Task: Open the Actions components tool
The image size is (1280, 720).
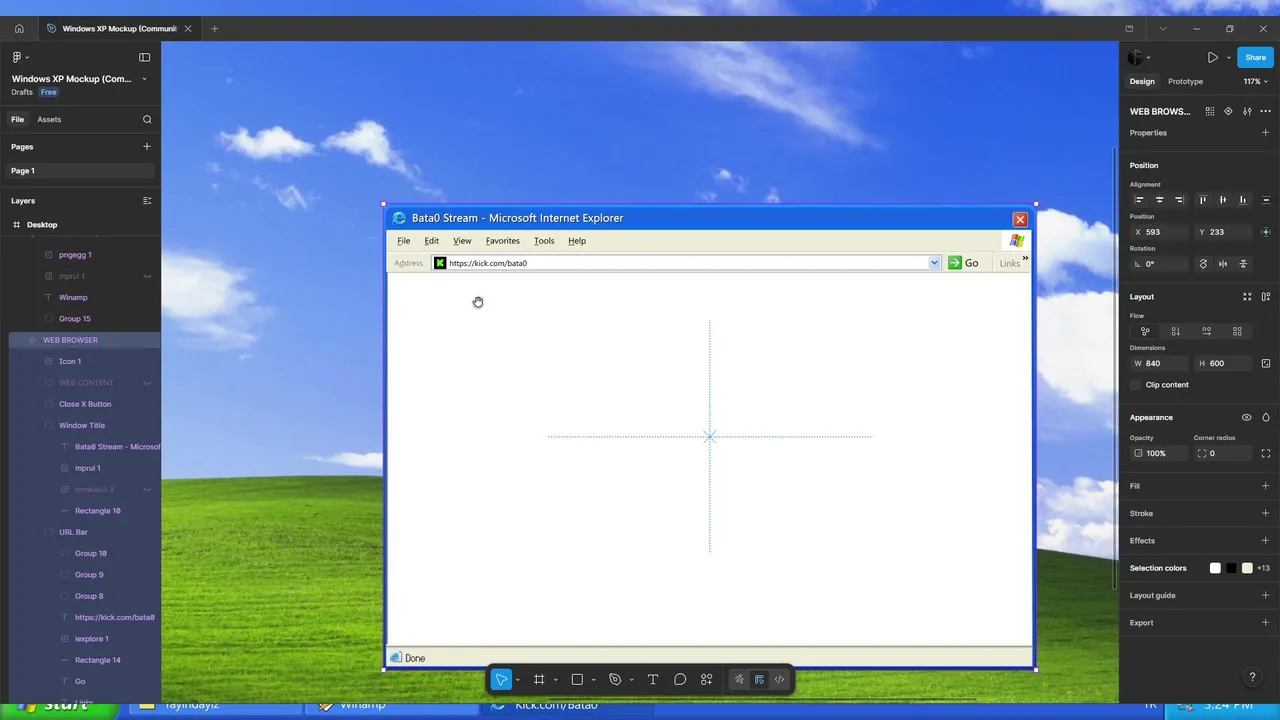Action: click(706, 680)
